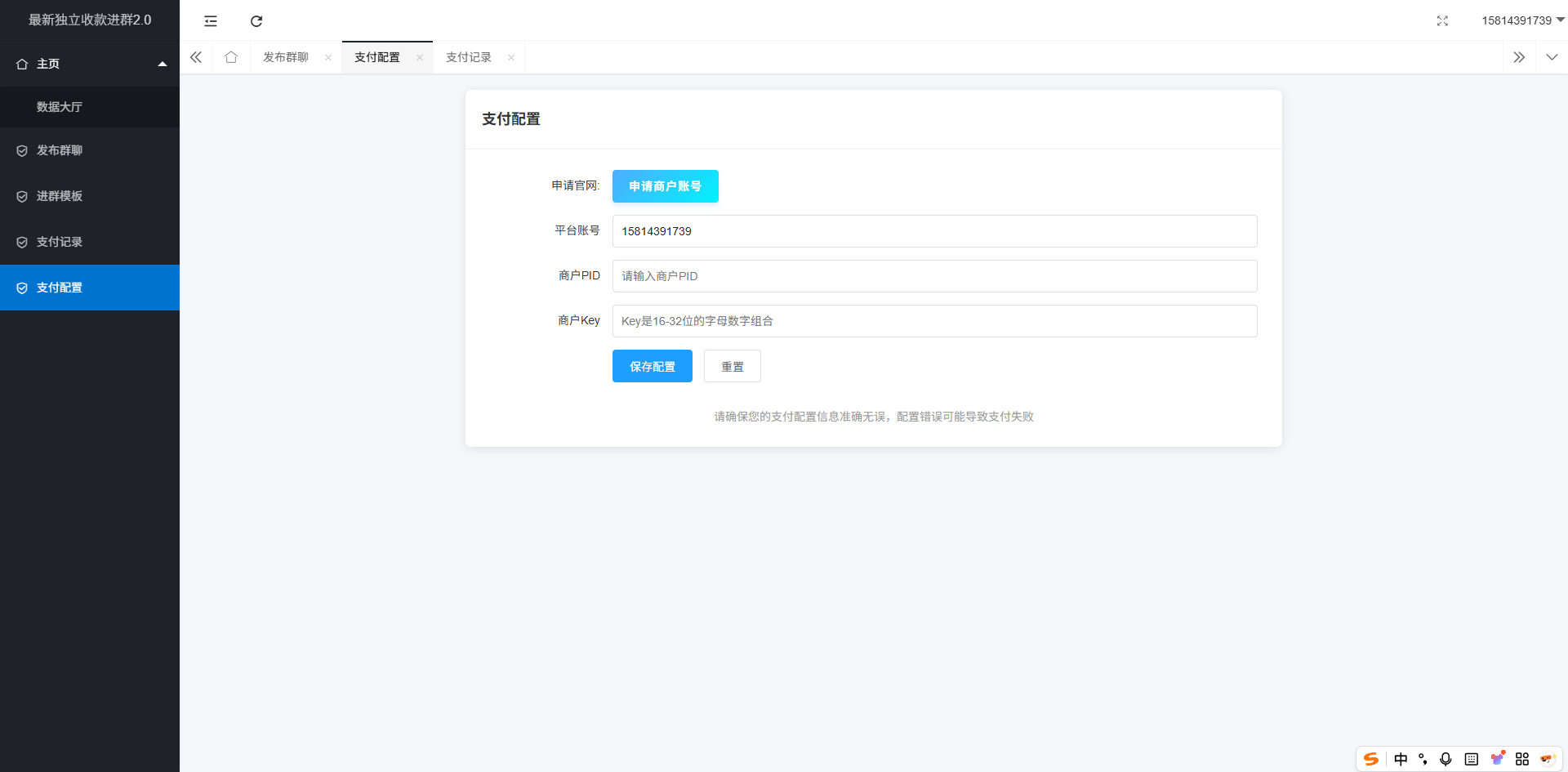Click the home icon in the tab bar
The width and height of the screenshot is (1568, 772).
(x=231, y=57)
